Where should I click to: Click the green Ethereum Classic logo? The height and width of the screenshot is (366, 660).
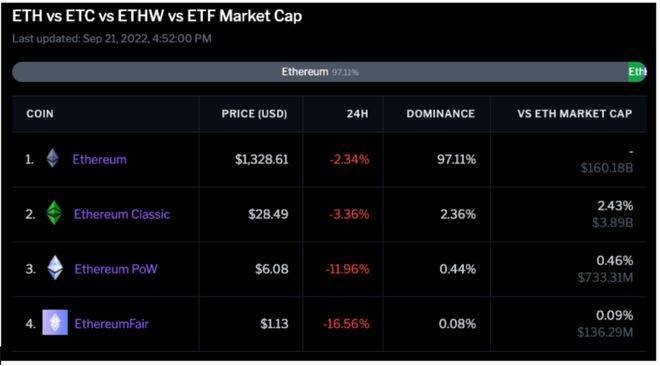(x=54, y=213)
